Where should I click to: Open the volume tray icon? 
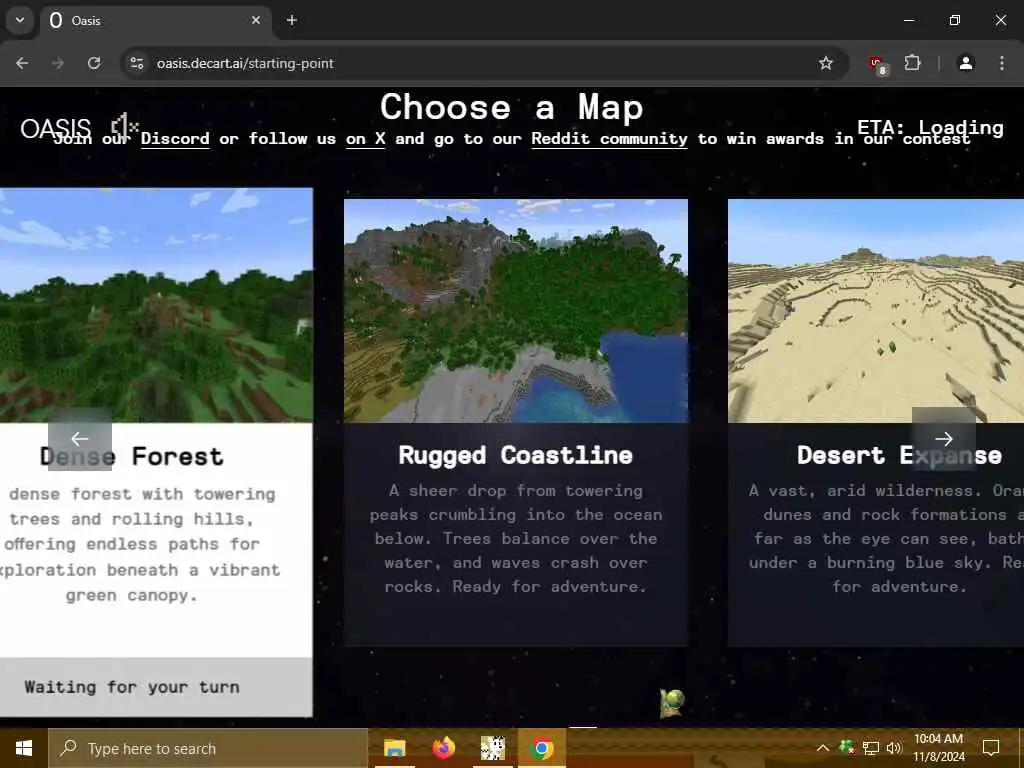(x=894, y=748)
